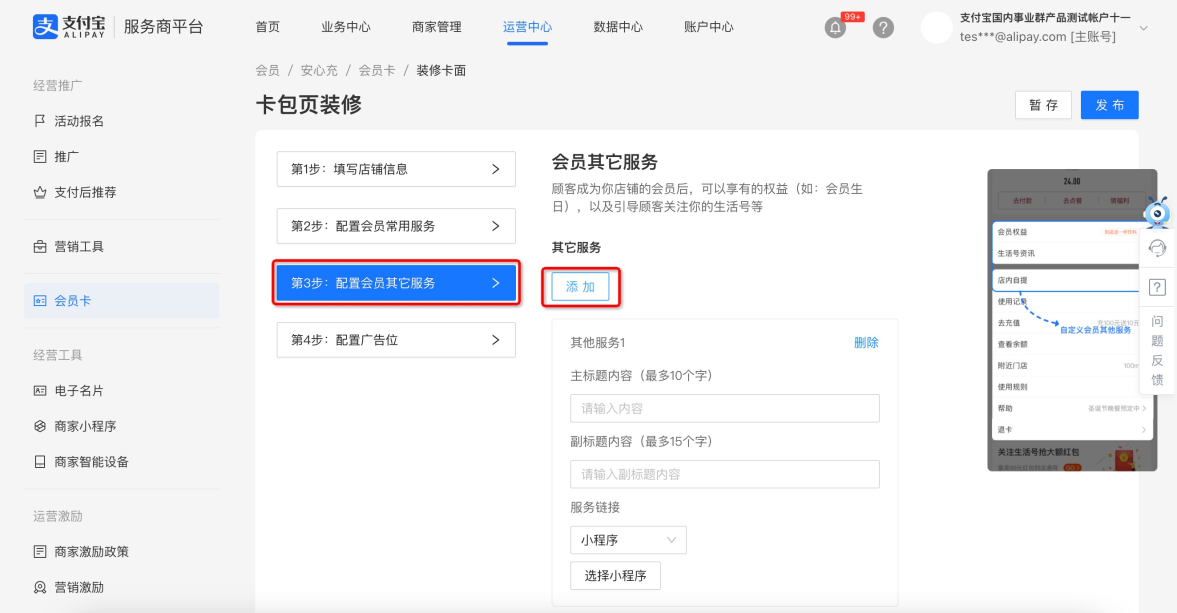Expand 第1步：填写店铺信息
Viewport: 1177px width, 613px height.
(x=396, y=169)
